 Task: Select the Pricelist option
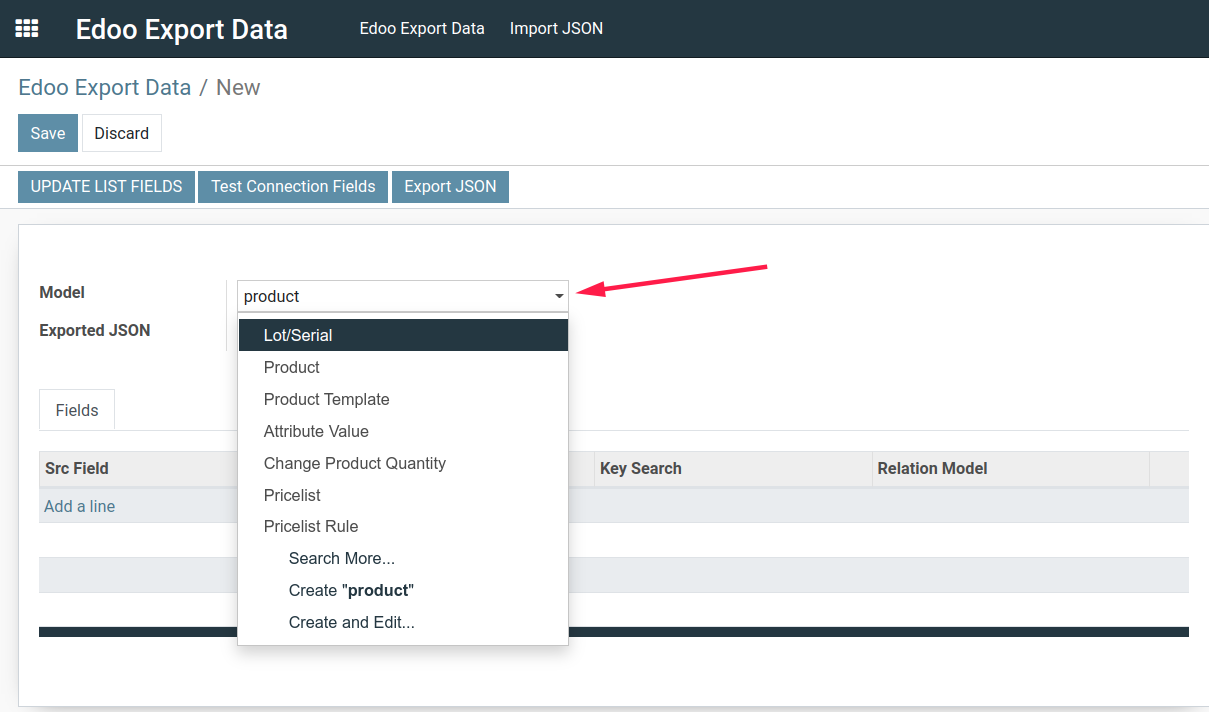403,495
